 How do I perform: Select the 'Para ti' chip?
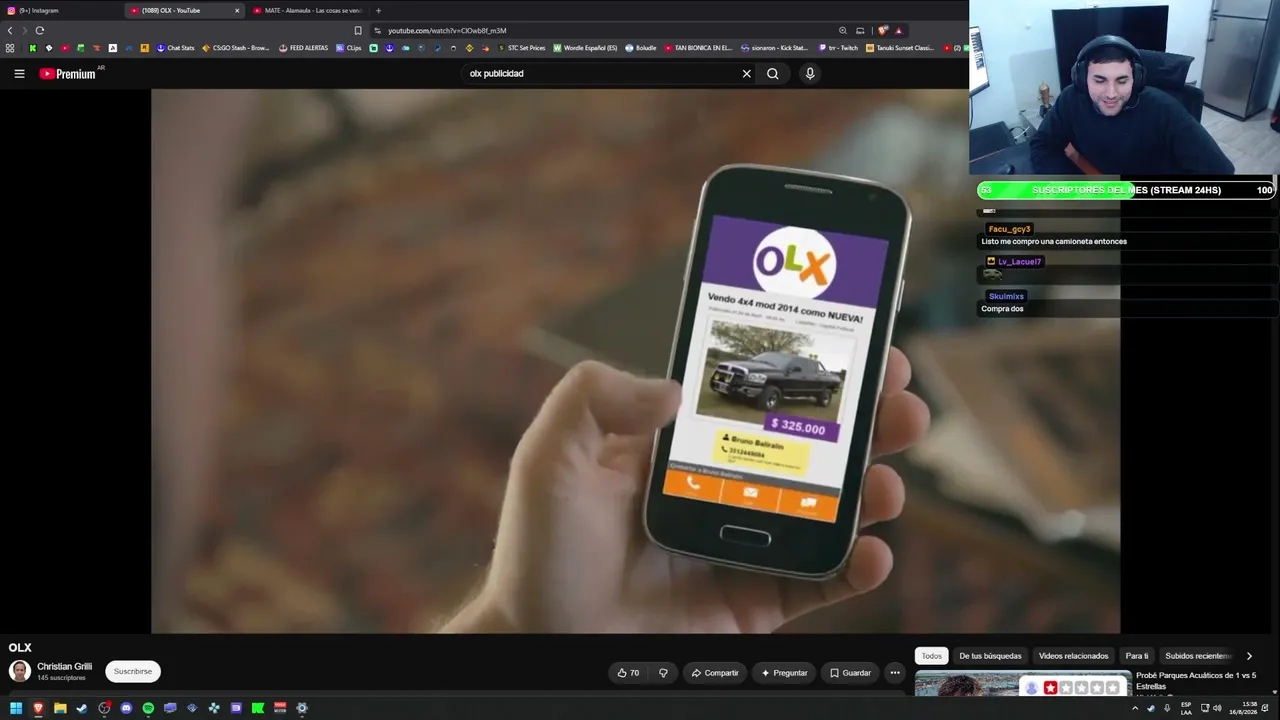(1137, 656)
